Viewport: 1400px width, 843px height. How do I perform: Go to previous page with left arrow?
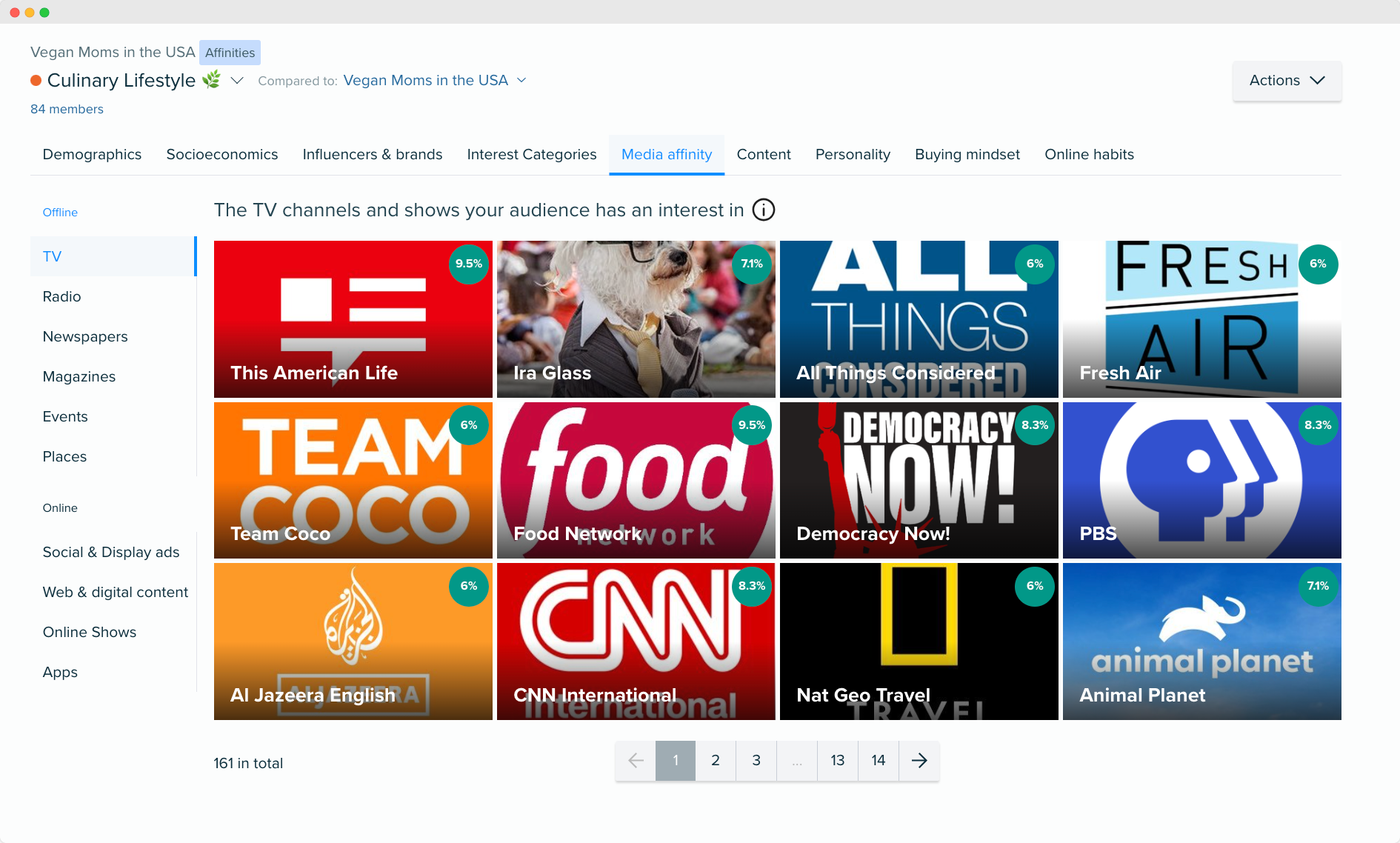636,761
